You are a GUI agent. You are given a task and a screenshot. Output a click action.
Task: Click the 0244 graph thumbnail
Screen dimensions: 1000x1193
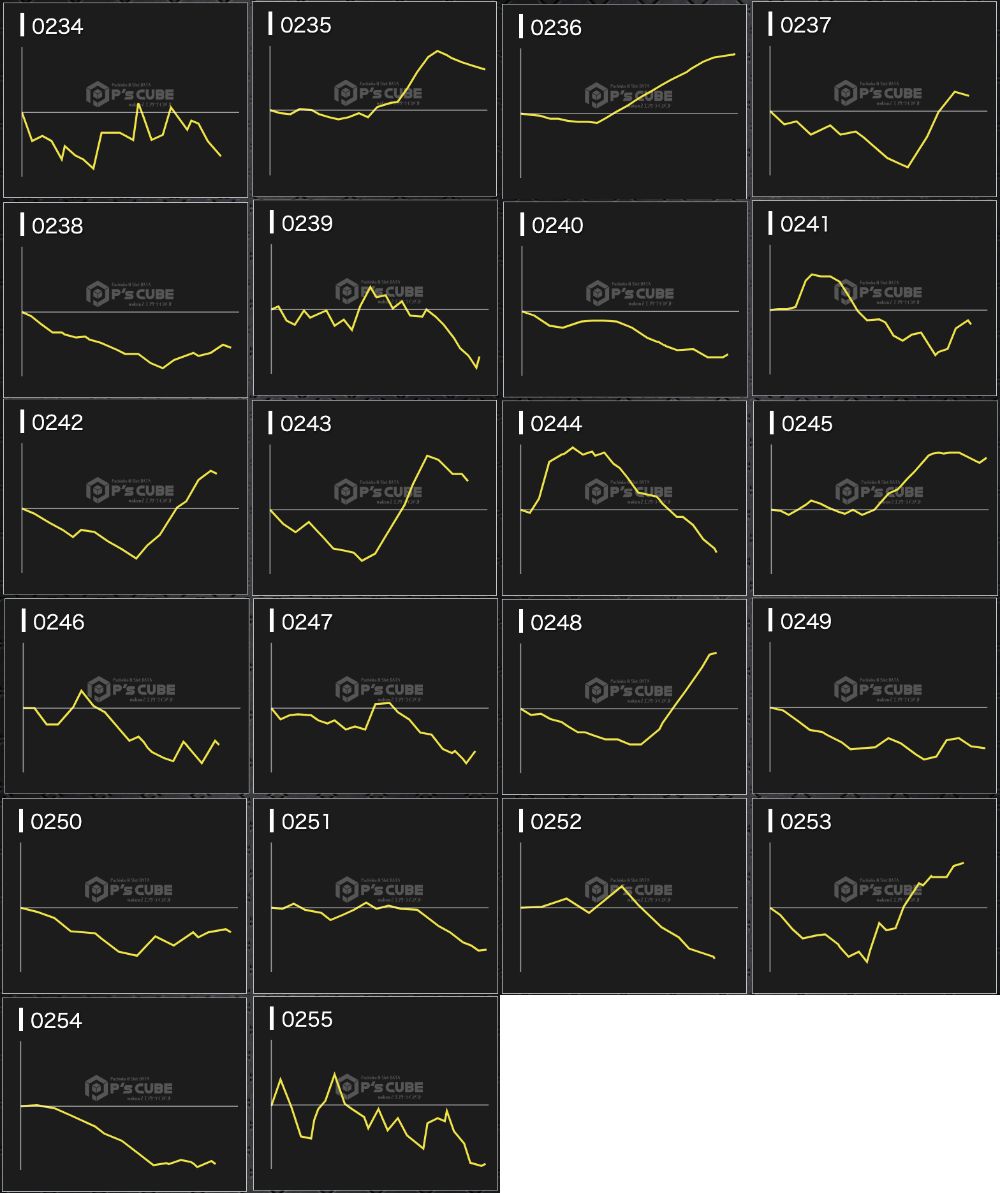click(624, 497)
